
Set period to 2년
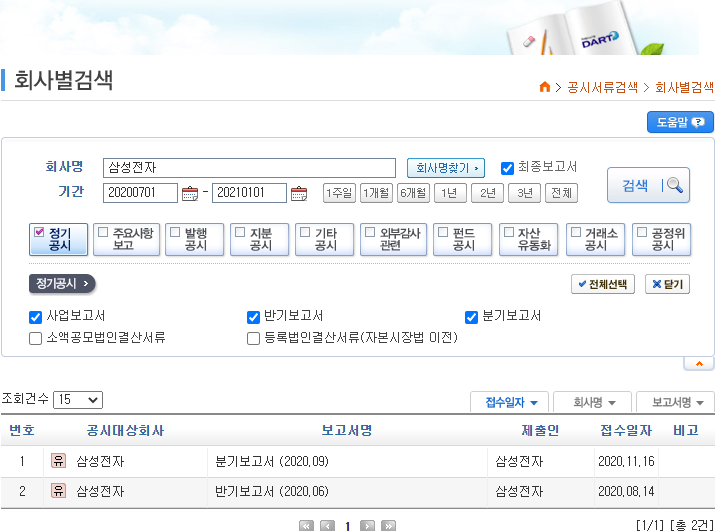pyautogui.click(x=488, y=193)
